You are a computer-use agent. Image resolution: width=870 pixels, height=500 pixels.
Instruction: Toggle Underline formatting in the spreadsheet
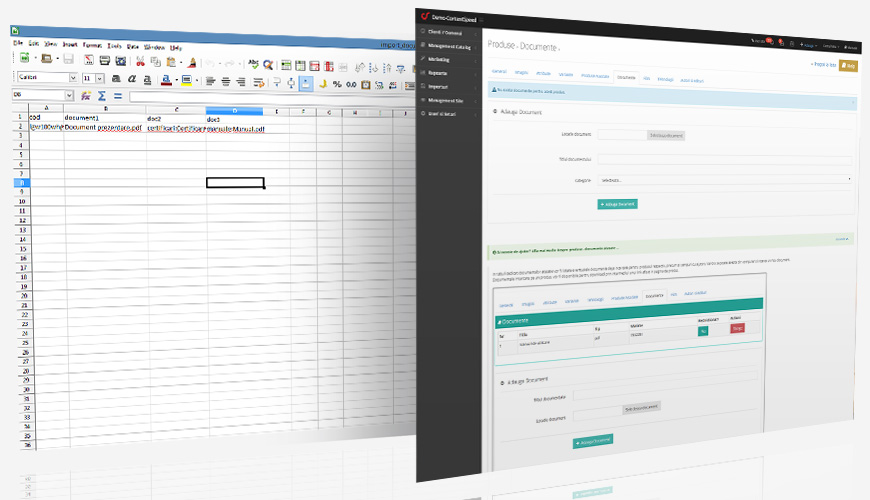click(147, 80)
